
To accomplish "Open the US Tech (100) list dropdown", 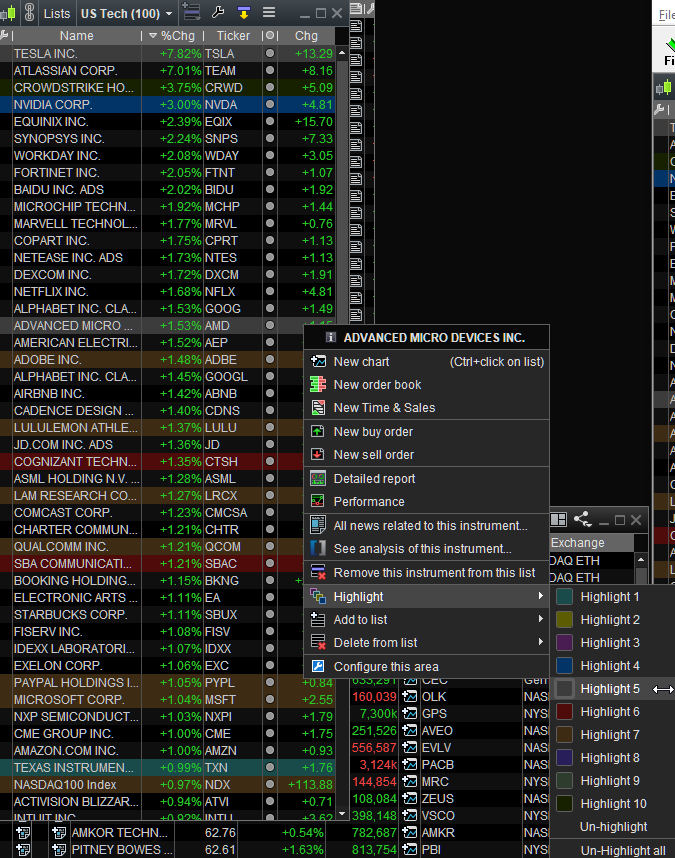I will pos(126,13).
